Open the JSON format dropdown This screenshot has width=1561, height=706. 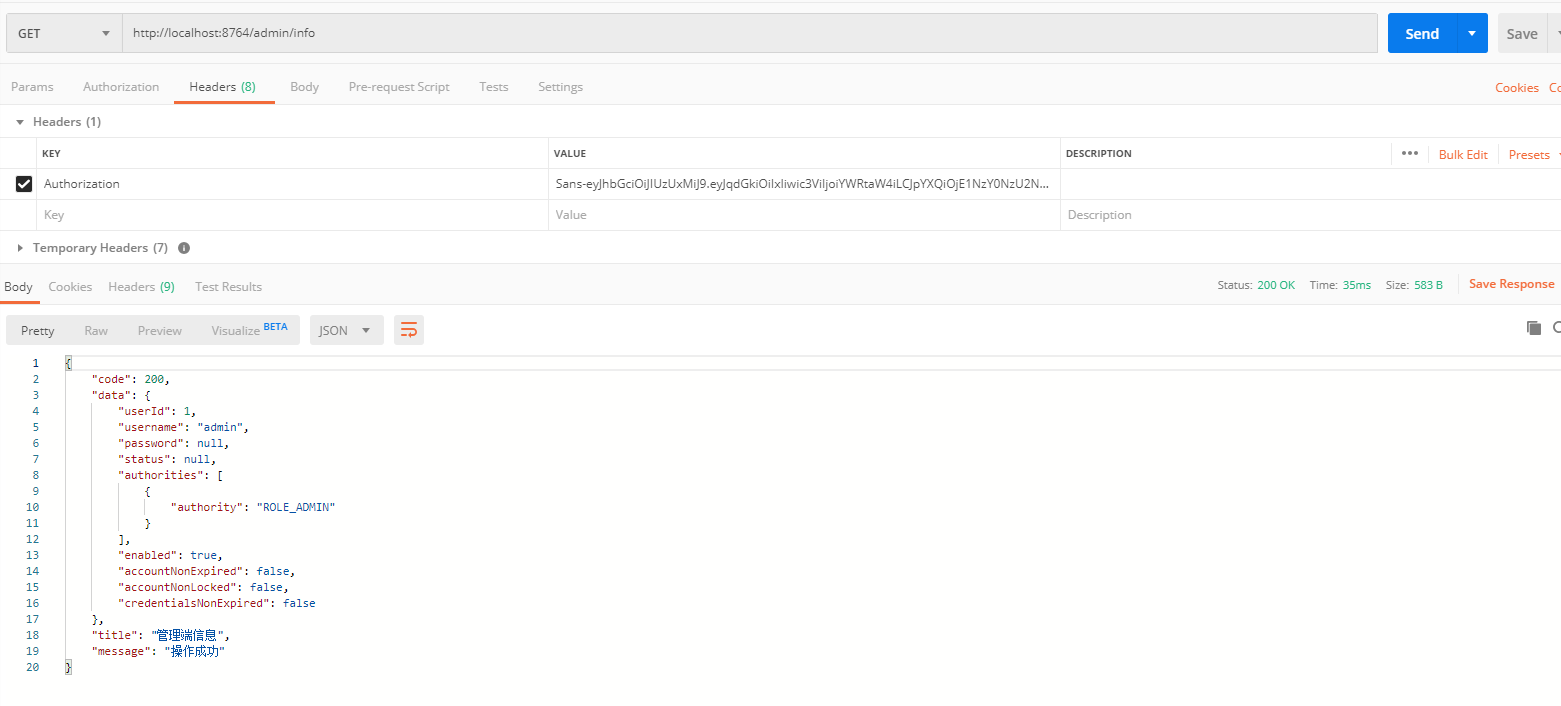346,330
